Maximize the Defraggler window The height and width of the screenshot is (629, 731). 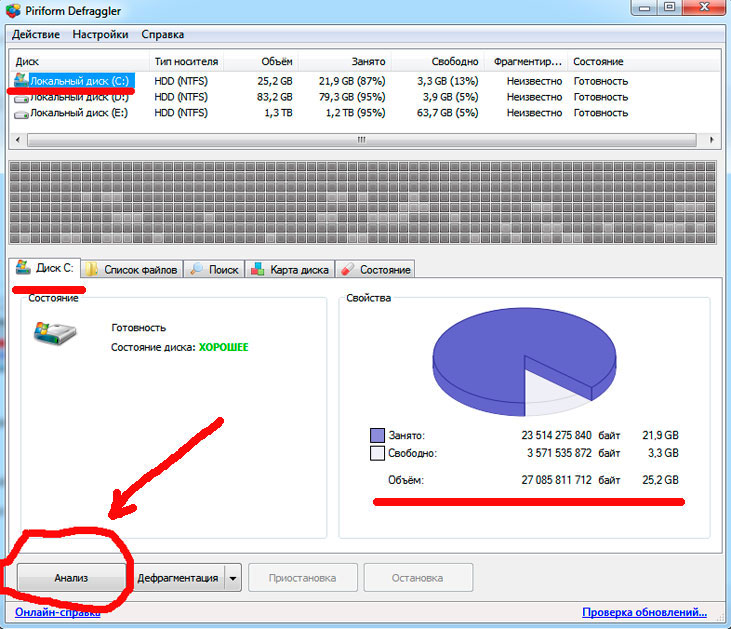(669, 7)
